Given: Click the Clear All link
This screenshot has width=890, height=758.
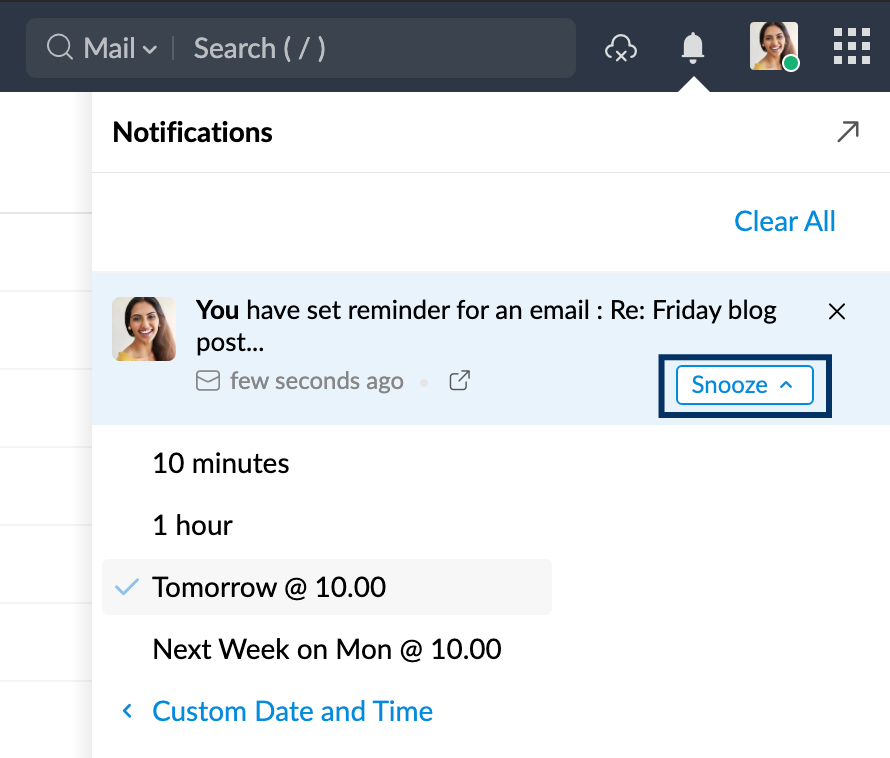Looking at the screenshot, I should tap(784, 221).
